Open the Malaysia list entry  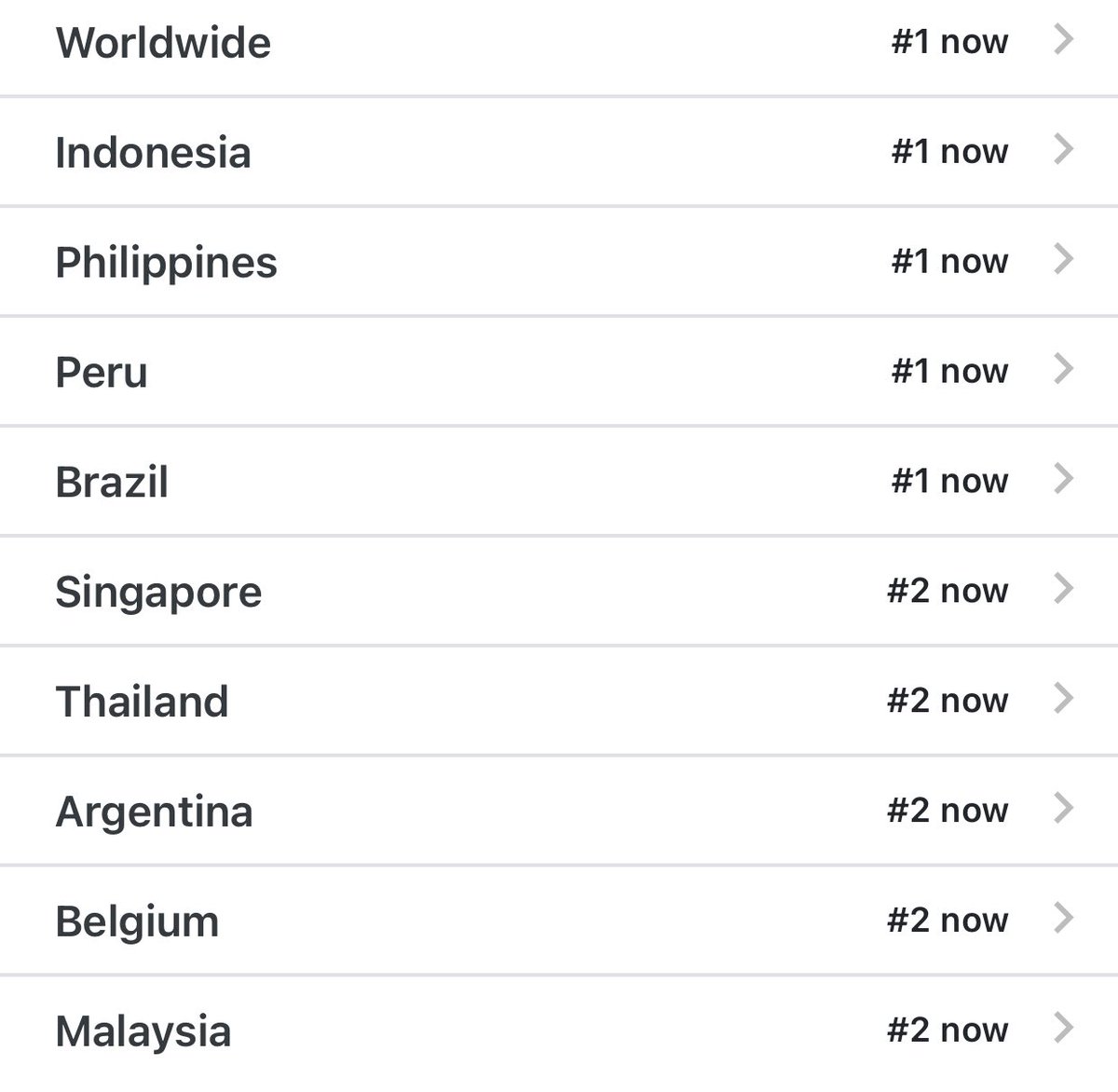point(559,1032)
